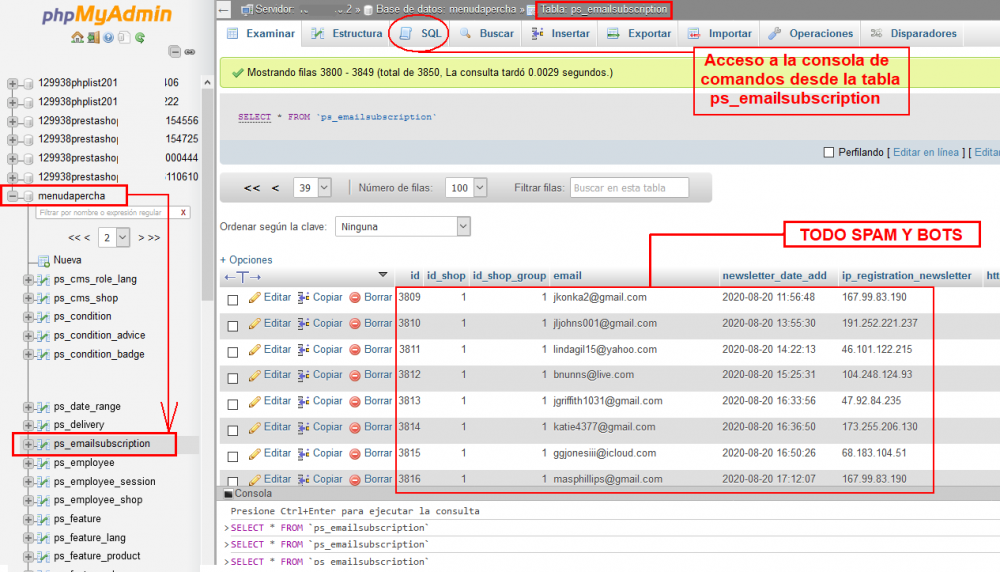This screenshot has height=572, width=1000.
Task: Click delete icon for row 3812
Action: point(355,376)
